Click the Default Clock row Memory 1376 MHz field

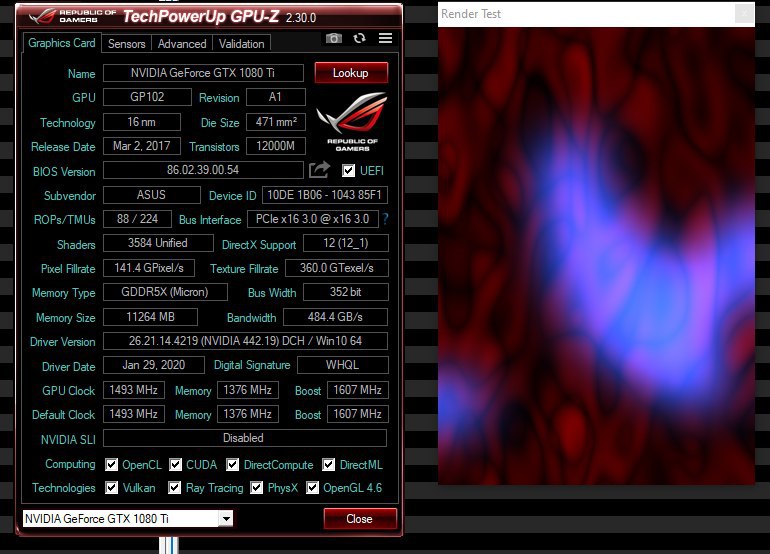coord(248,414)
